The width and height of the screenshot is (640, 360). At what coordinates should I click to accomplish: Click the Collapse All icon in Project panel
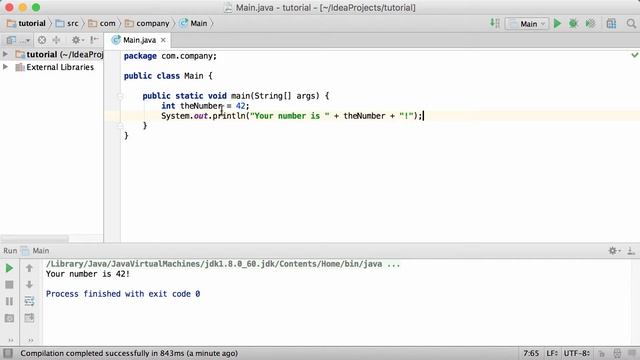point(56,40)
